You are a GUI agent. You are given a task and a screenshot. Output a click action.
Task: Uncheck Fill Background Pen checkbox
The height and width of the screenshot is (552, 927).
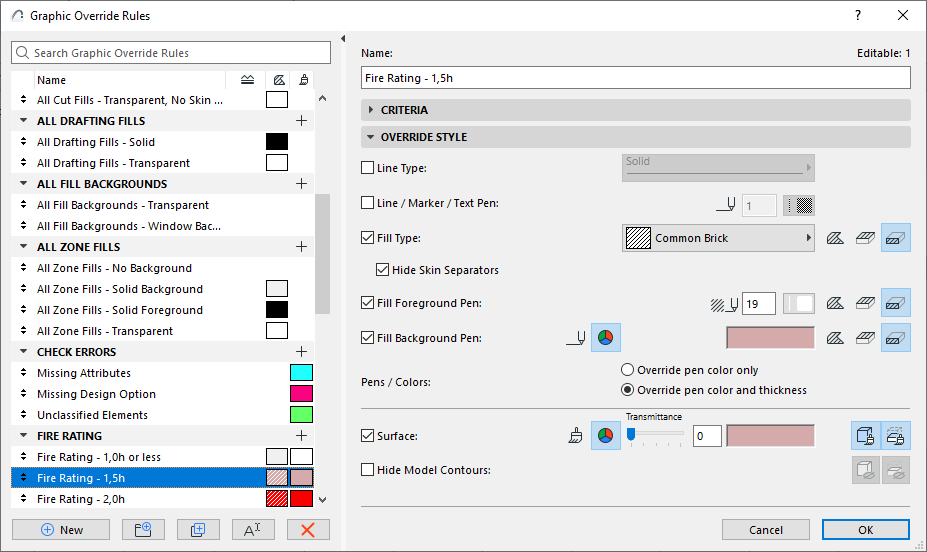point(367,338)
